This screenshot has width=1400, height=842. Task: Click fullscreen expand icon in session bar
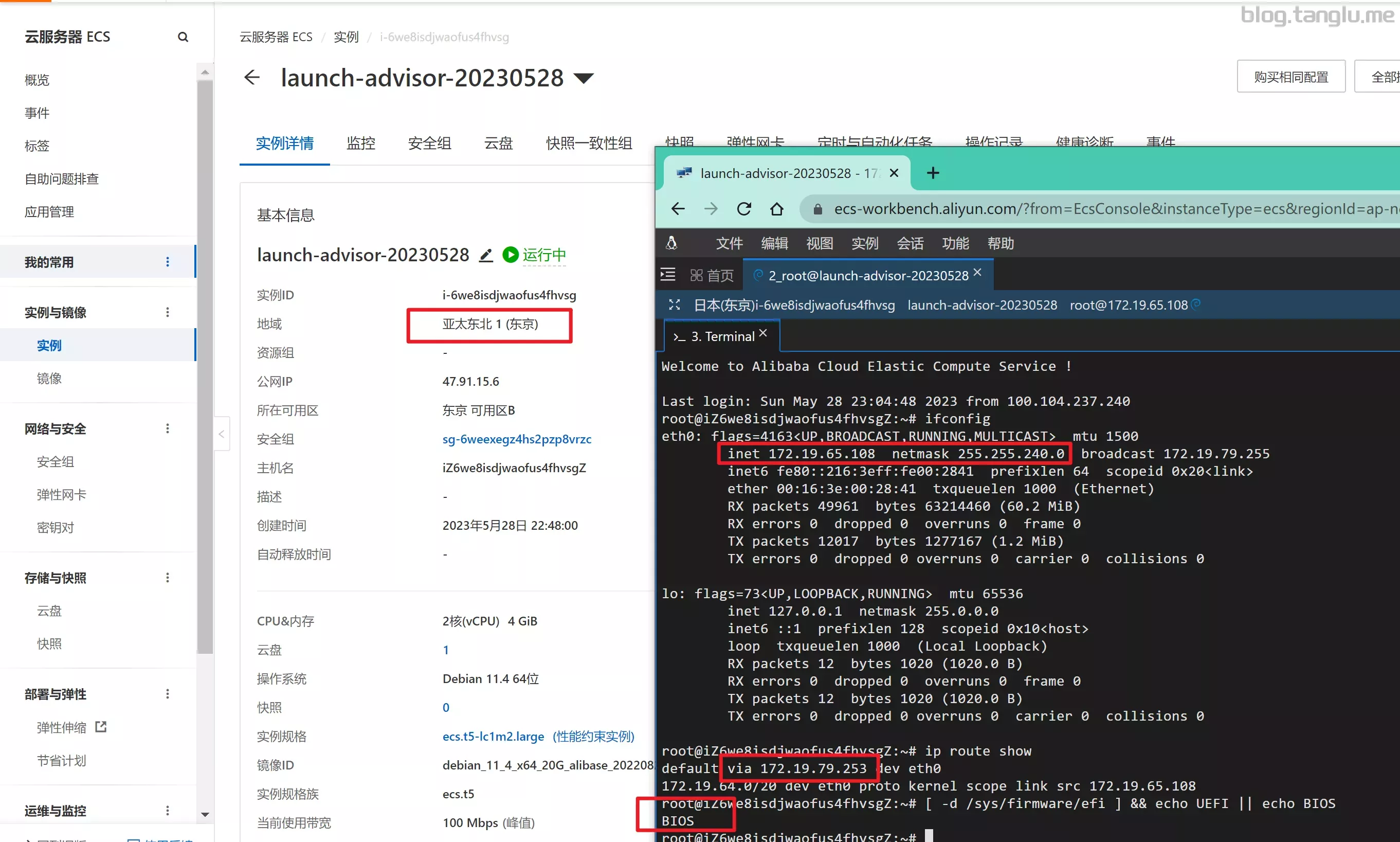pyautogui.click(x=674, y=305)
